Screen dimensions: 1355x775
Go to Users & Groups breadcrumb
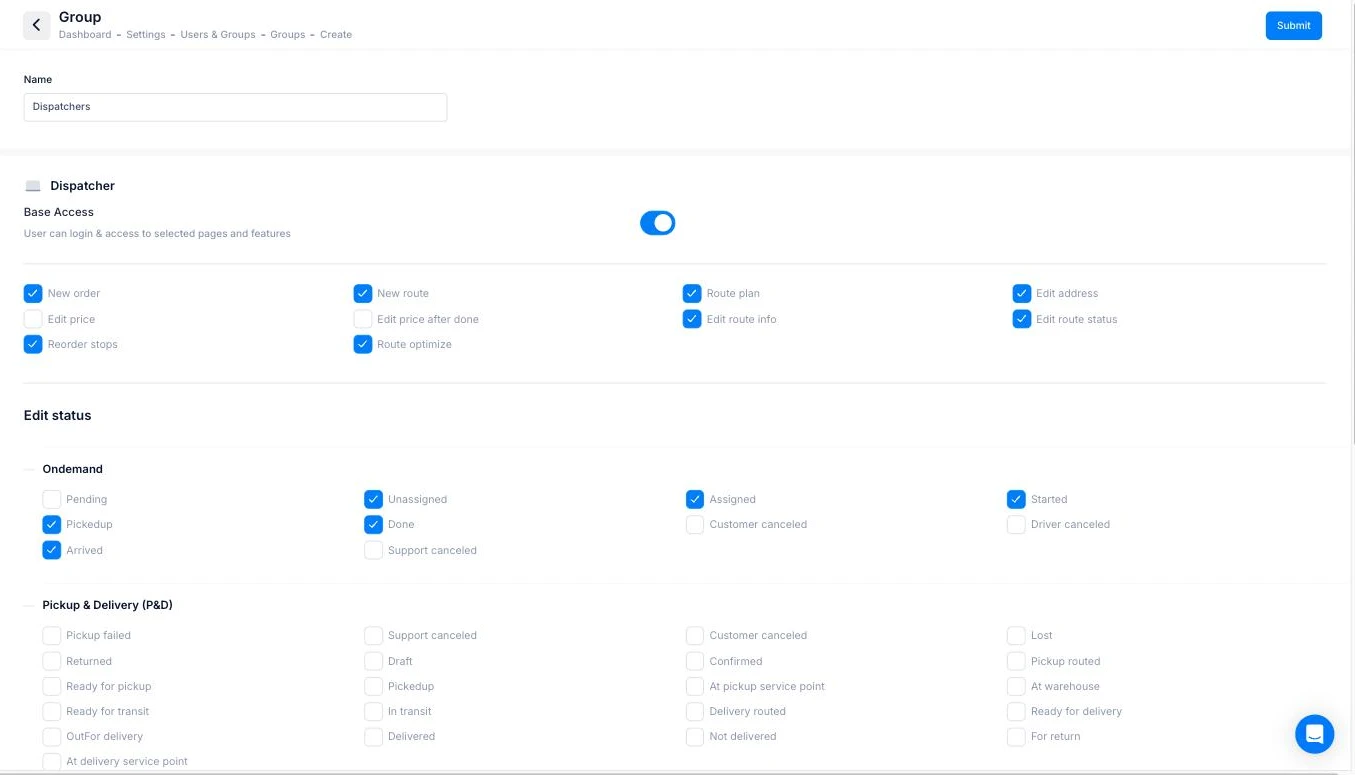click(x=218, y=34)
